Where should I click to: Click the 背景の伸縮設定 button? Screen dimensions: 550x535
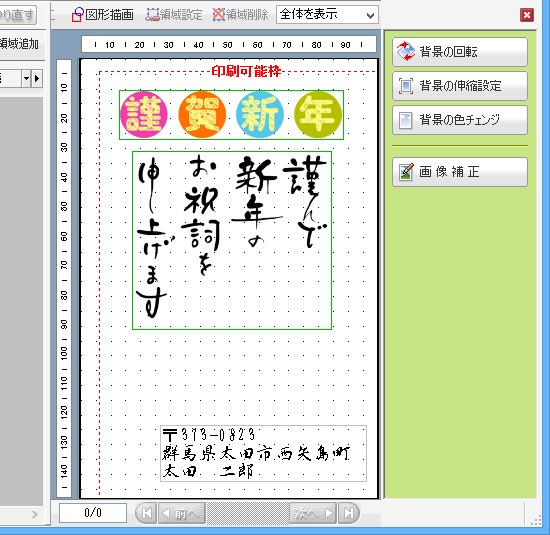tap(460, 86)
